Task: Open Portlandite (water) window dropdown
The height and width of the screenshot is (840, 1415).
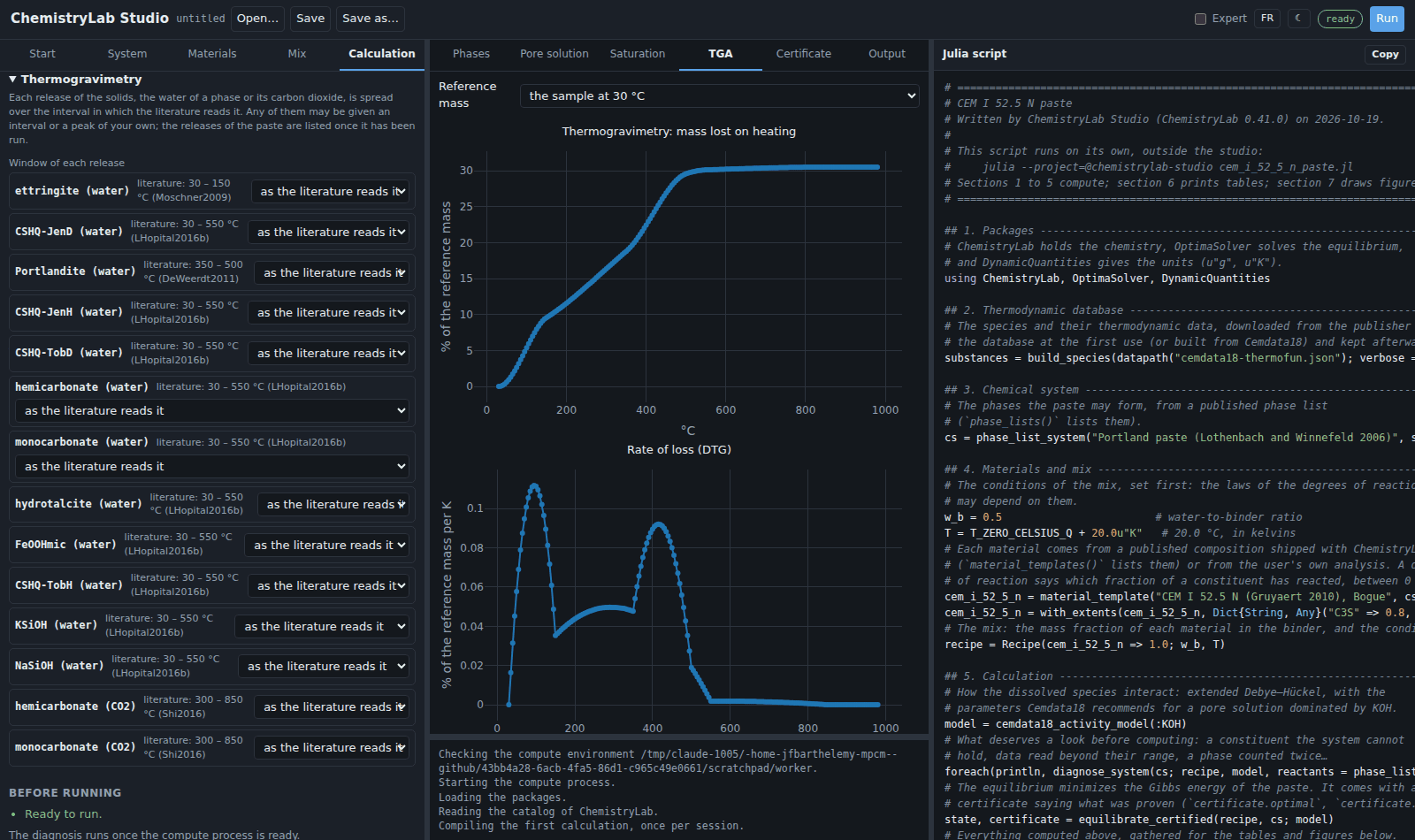Action: click(x=332, y=272)
